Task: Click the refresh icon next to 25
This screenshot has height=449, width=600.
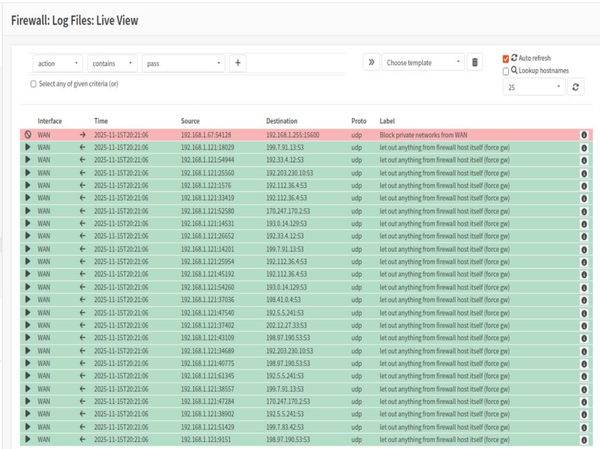Action: pyautogui.click(x=576, y=88)
